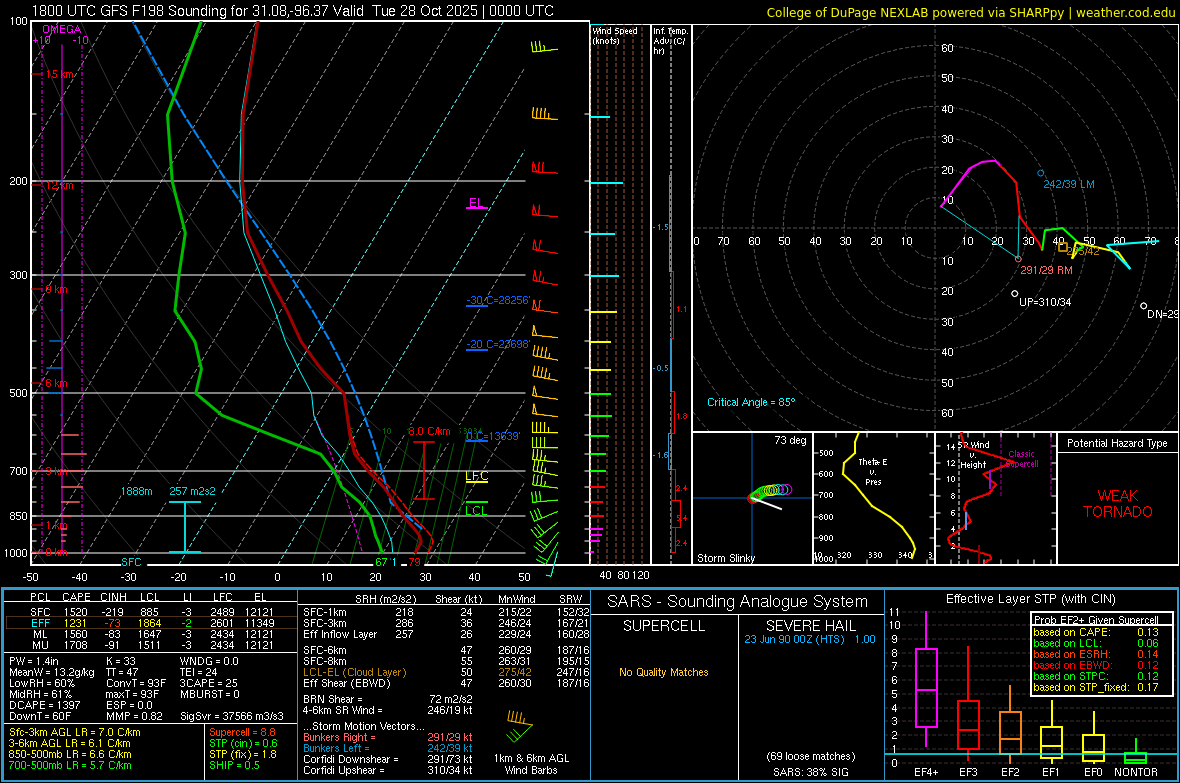Click the Inf. Temp. Adv. panel header
This screenshot has width=1180, height=783.
[x=669, y=41]
